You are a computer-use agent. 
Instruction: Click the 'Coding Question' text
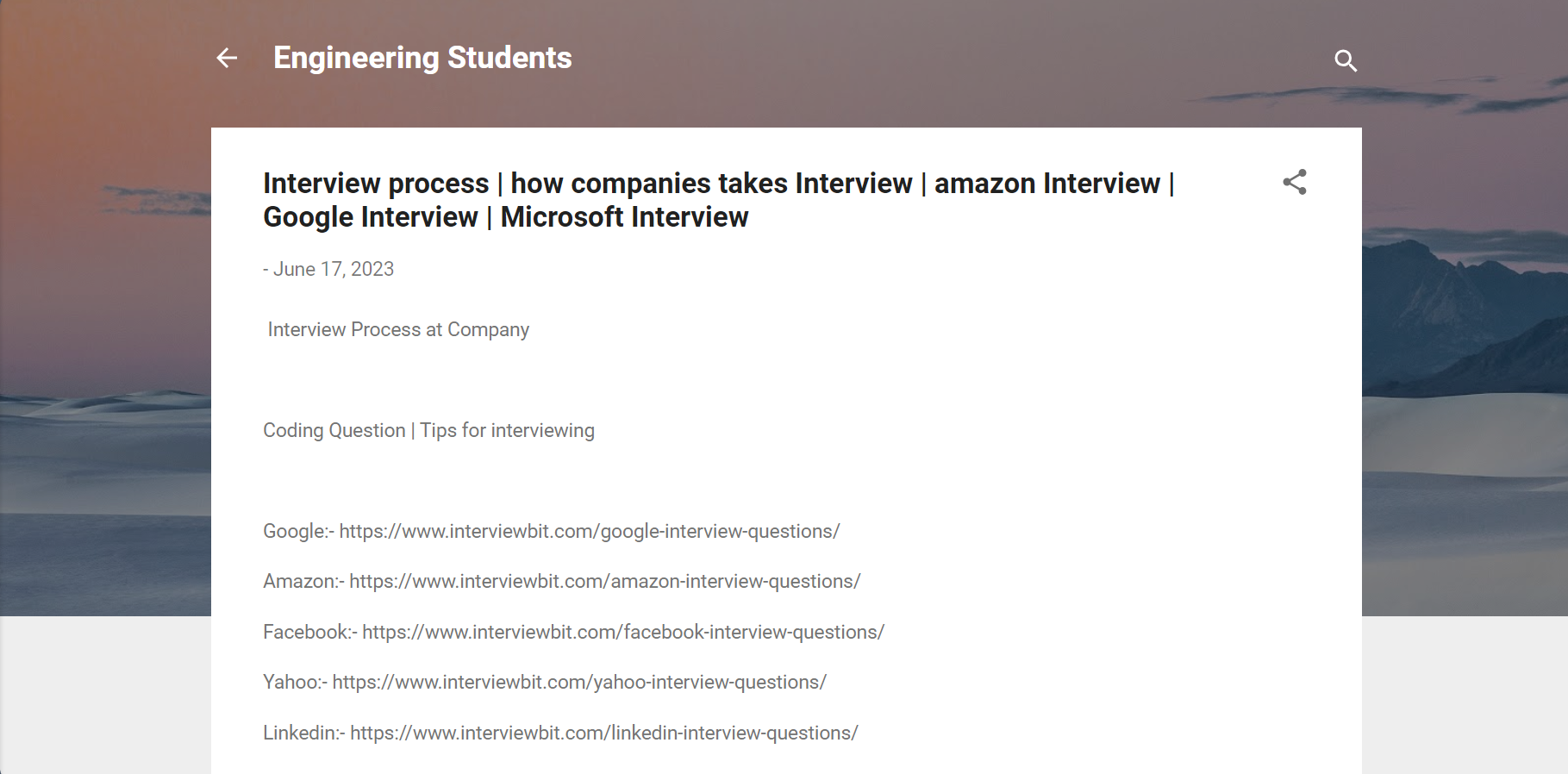(334, 430)
